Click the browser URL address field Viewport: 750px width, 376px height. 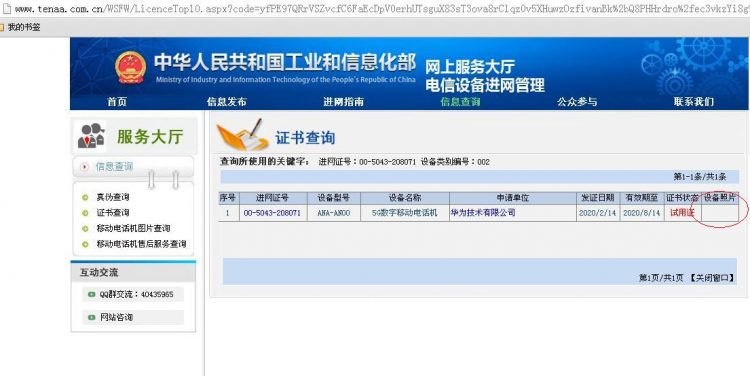(x=381, y=8)
